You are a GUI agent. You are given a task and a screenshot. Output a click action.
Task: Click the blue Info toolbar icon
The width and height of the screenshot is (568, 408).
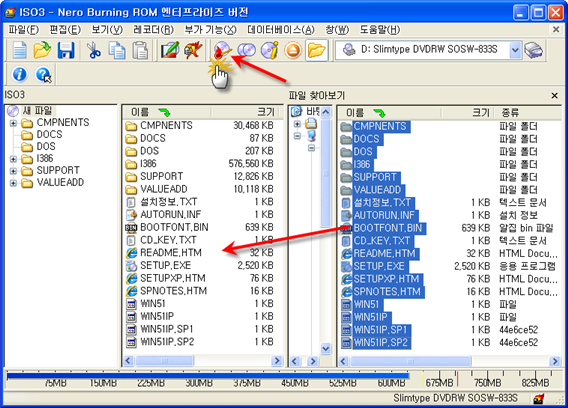click(x=20, y=74)
